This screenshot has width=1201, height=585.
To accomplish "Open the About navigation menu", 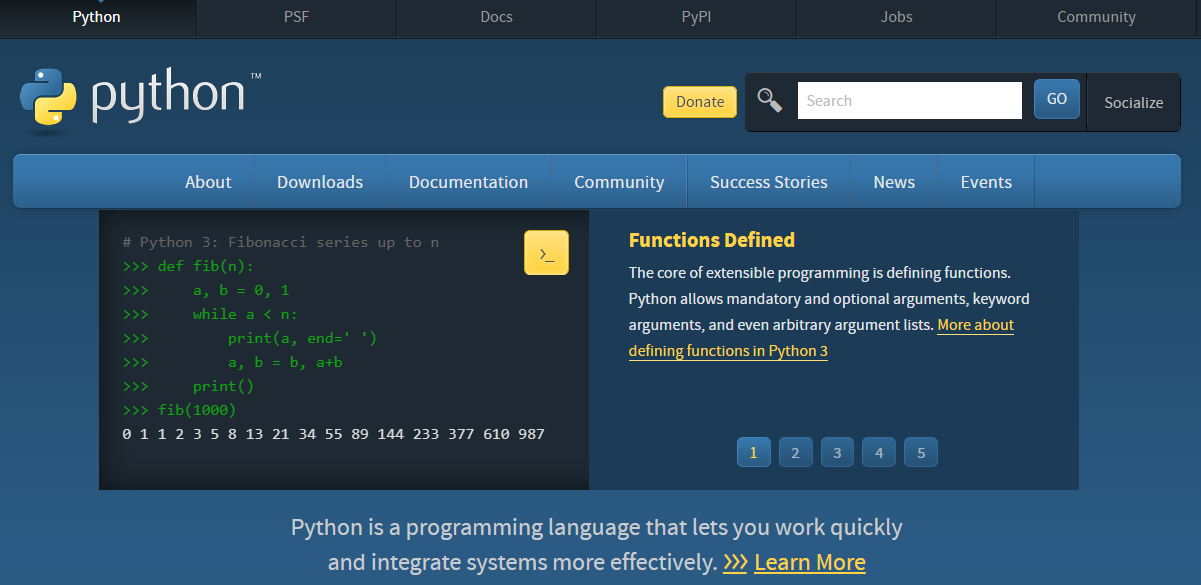I will pos(208,182).
